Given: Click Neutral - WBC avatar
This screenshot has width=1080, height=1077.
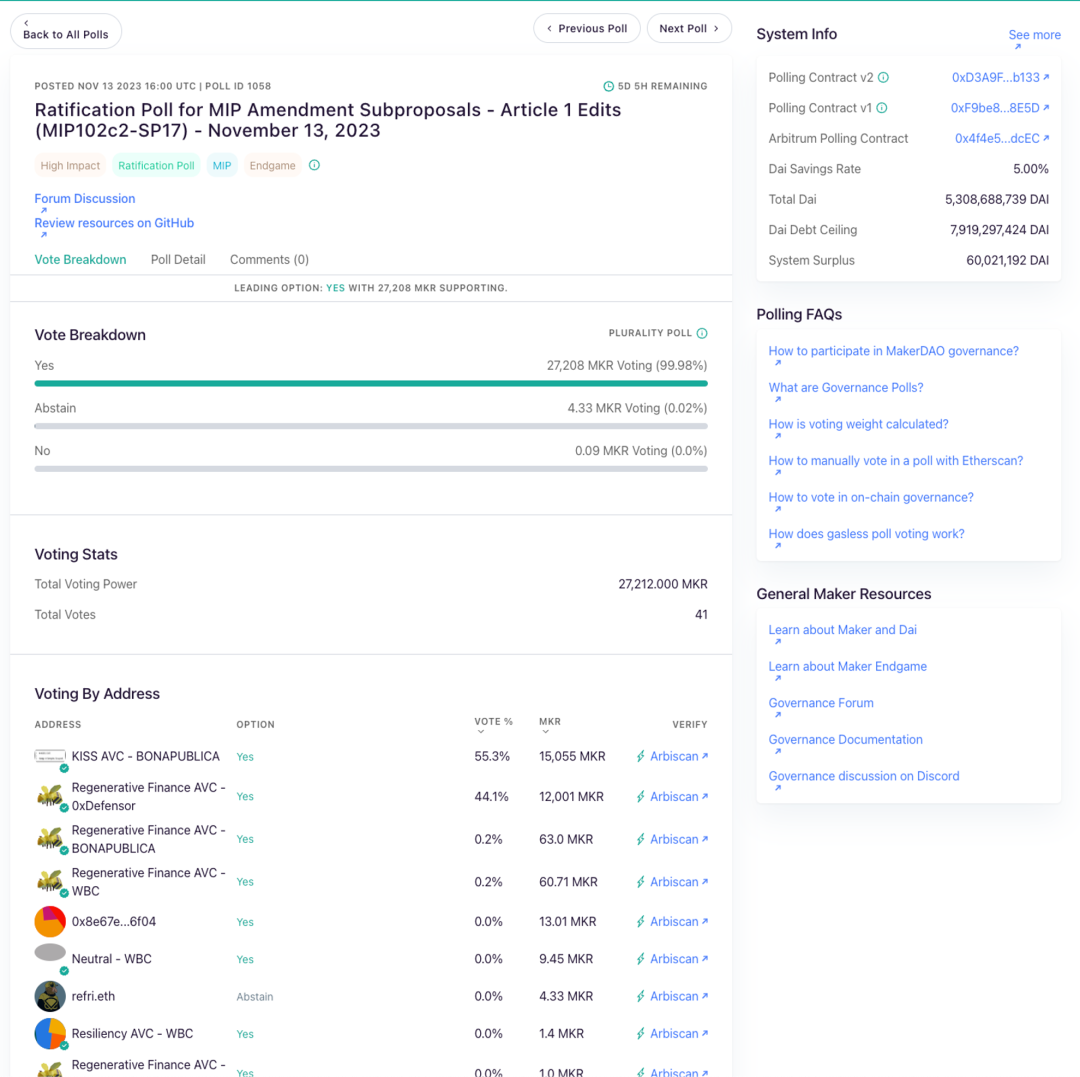Looking at the screenshot, I should pyautogui.click(x=50, y=953).
